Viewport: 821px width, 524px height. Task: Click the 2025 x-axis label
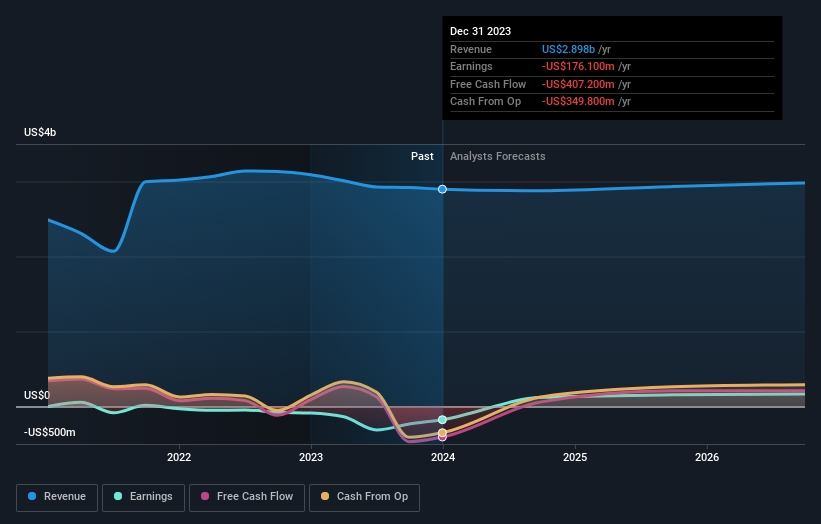pos(575,458)
